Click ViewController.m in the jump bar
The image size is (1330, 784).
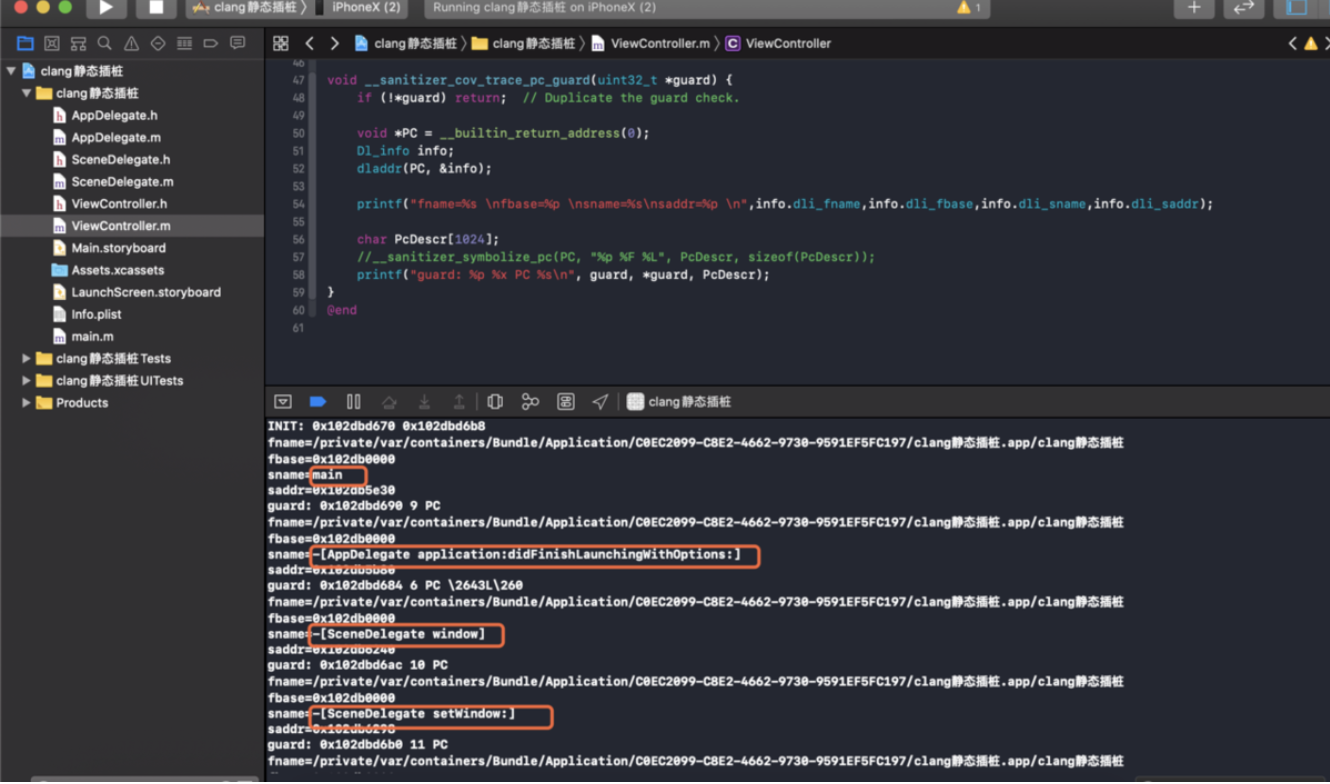[659, 44]
